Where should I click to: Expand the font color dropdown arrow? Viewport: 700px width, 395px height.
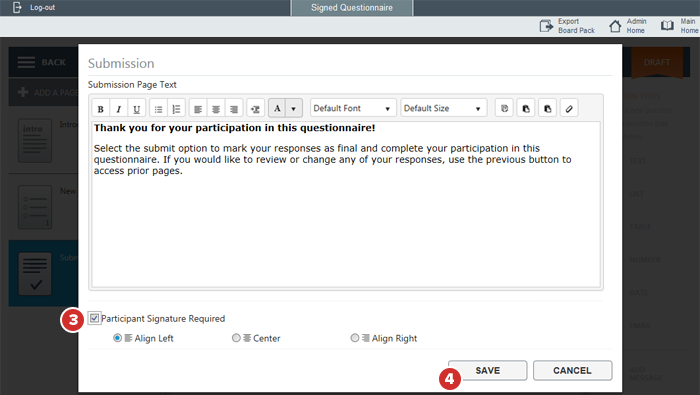click(294, 108)
